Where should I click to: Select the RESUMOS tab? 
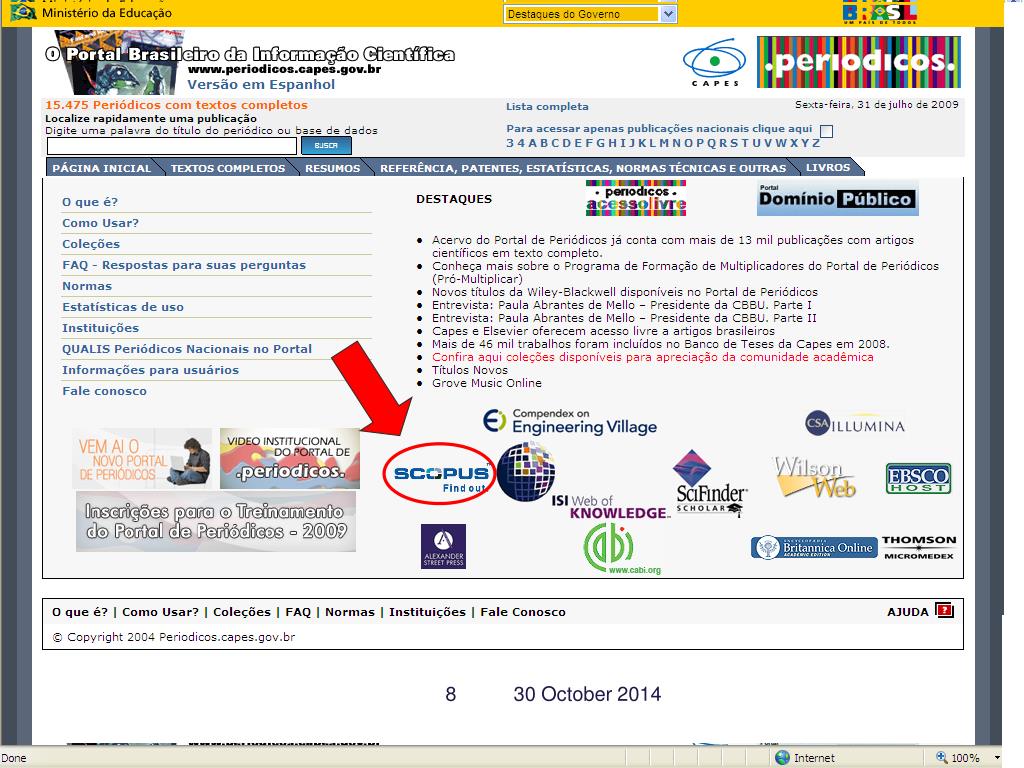click(332, 168)
